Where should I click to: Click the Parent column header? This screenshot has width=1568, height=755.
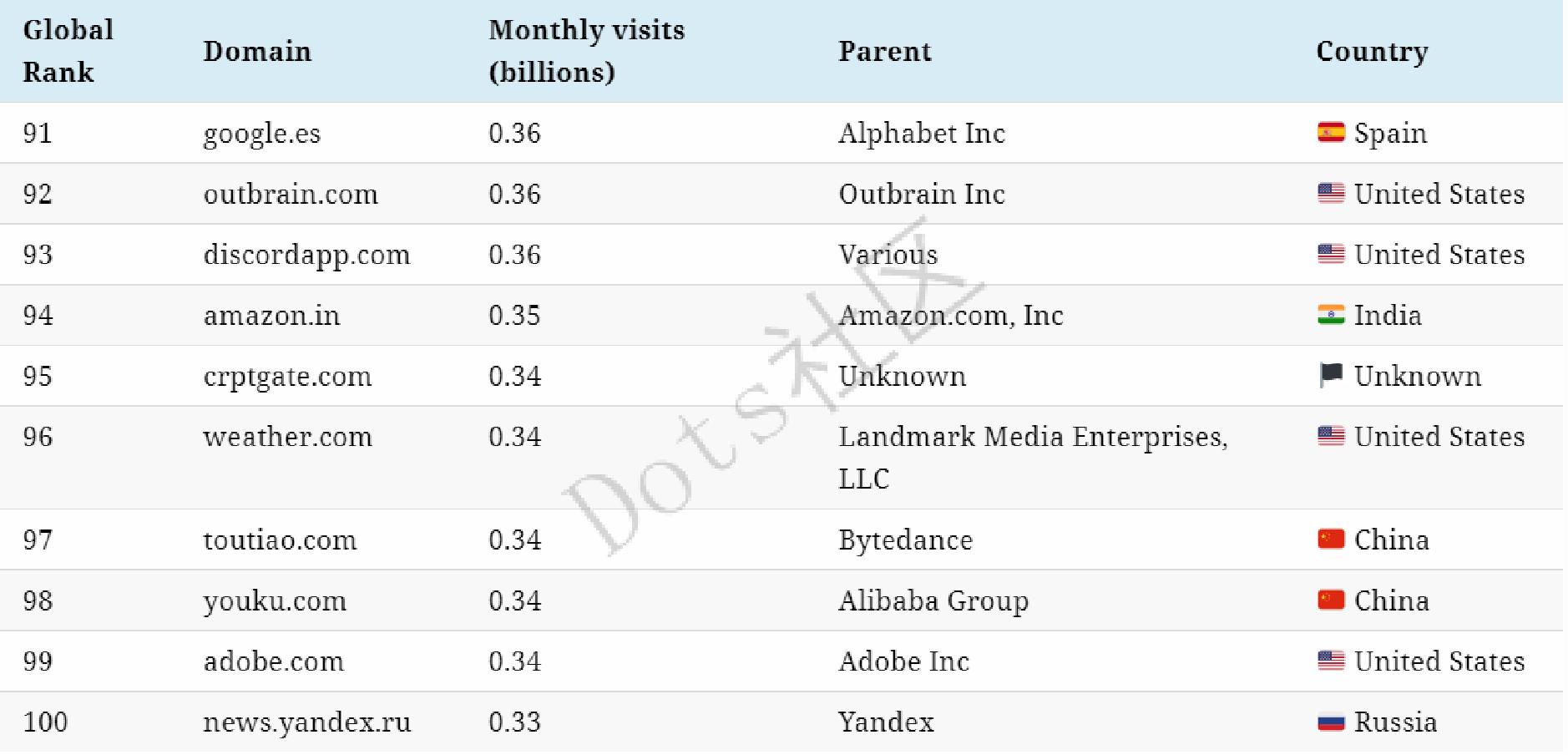tap(884, 51)
